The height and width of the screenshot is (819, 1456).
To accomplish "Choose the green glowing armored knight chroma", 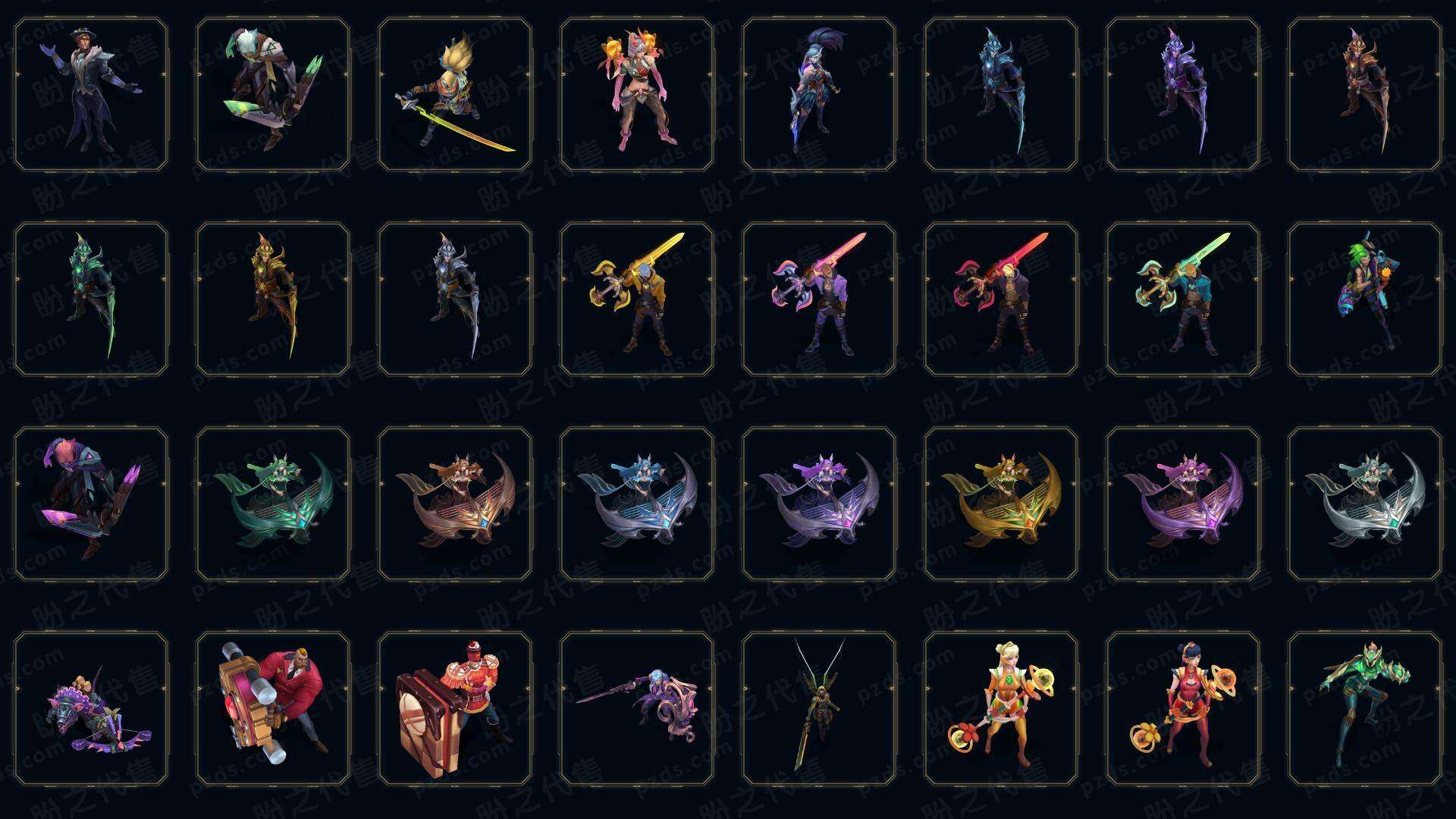I will point(91,299).
